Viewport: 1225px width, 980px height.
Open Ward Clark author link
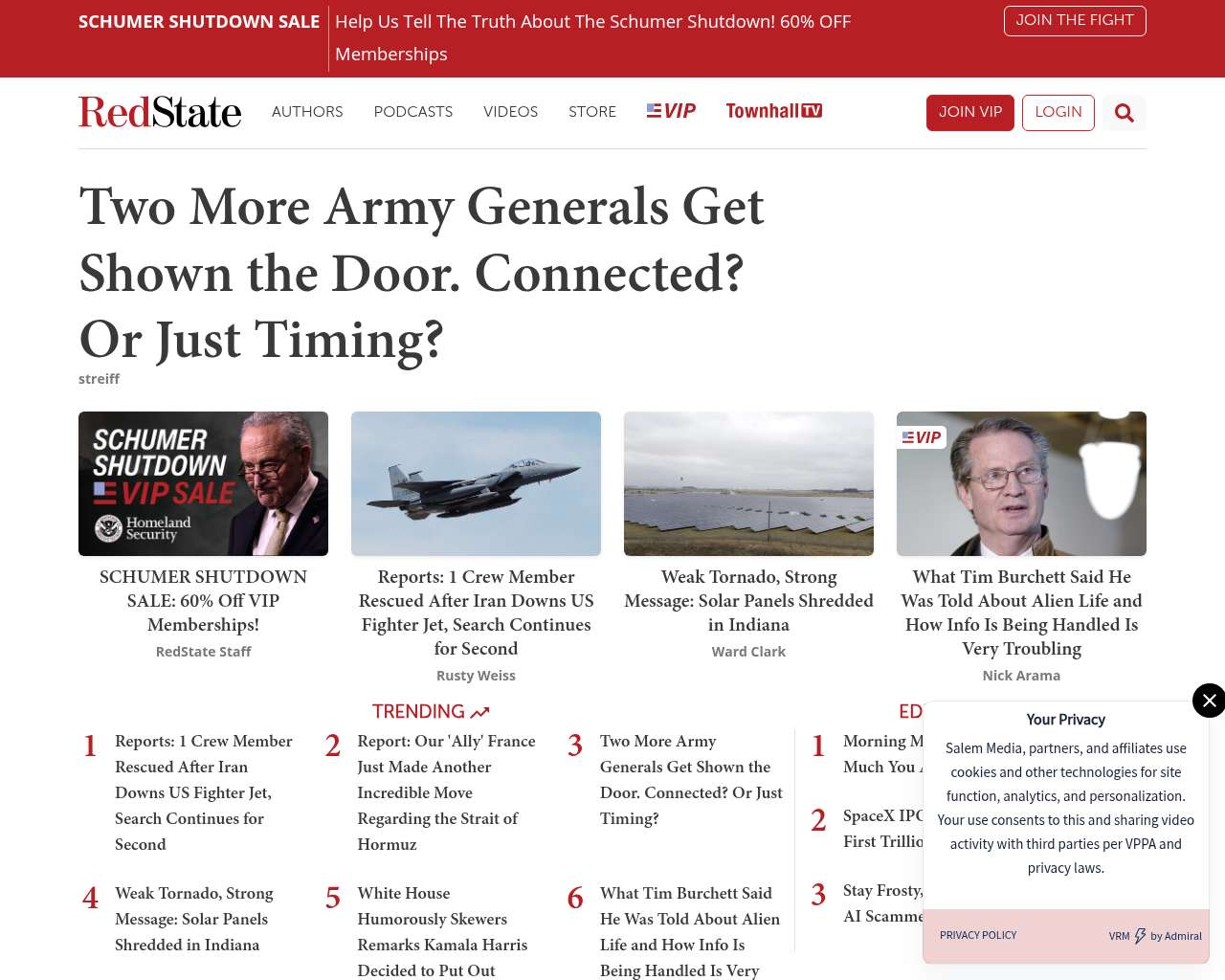(748, 652)
